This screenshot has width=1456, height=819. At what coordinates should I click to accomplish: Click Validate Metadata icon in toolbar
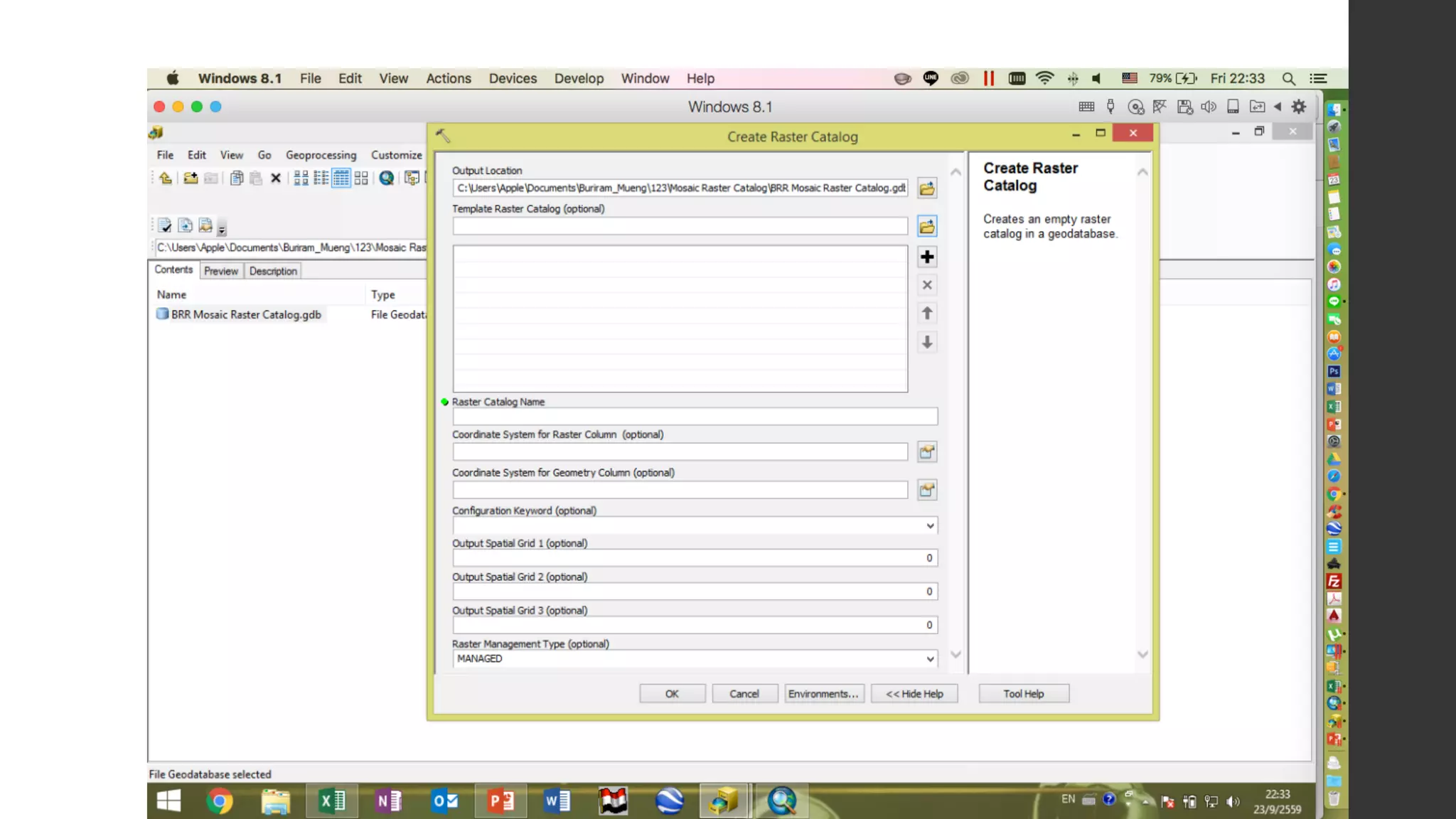point(165,226)
